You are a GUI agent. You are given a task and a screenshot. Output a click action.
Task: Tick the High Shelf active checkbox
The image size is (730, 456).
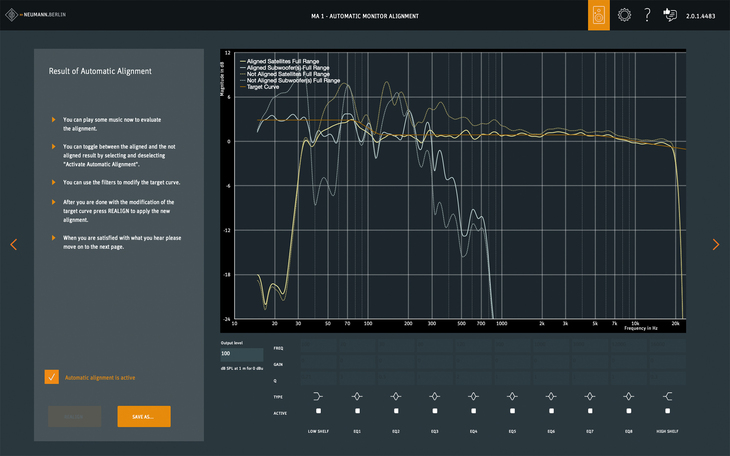pyautogui.click(x=667, y=411)
